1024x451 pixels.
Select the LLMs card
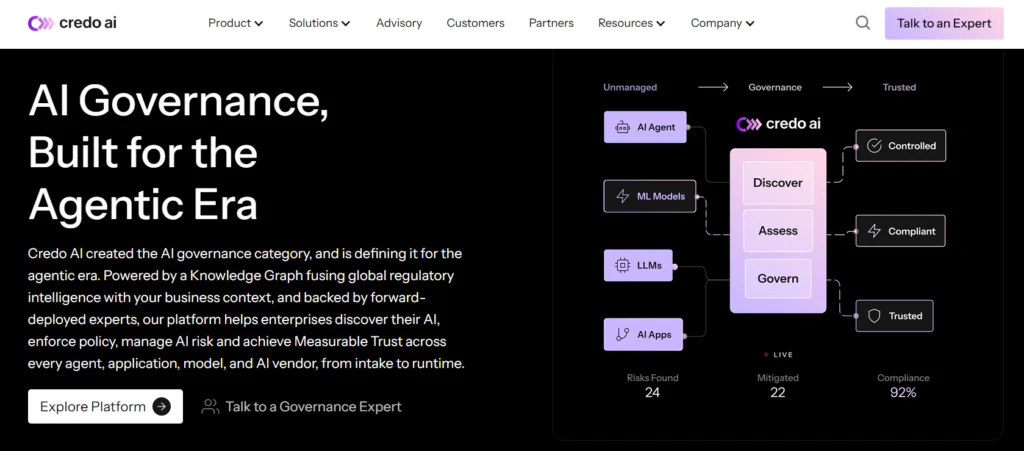click(x=638, y=266)
